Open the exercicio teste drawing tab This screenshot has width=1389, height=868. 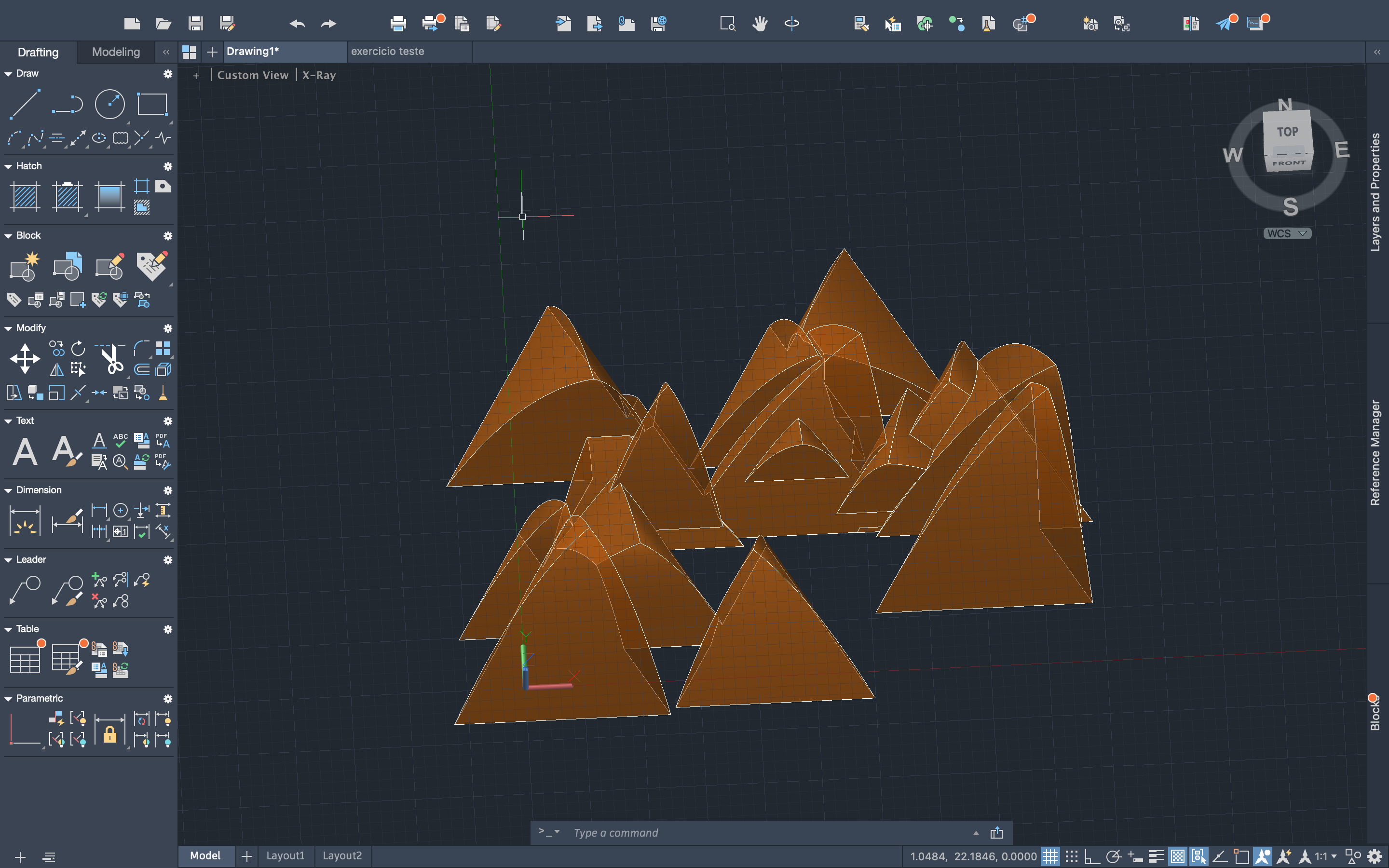(x=387, y=52)
